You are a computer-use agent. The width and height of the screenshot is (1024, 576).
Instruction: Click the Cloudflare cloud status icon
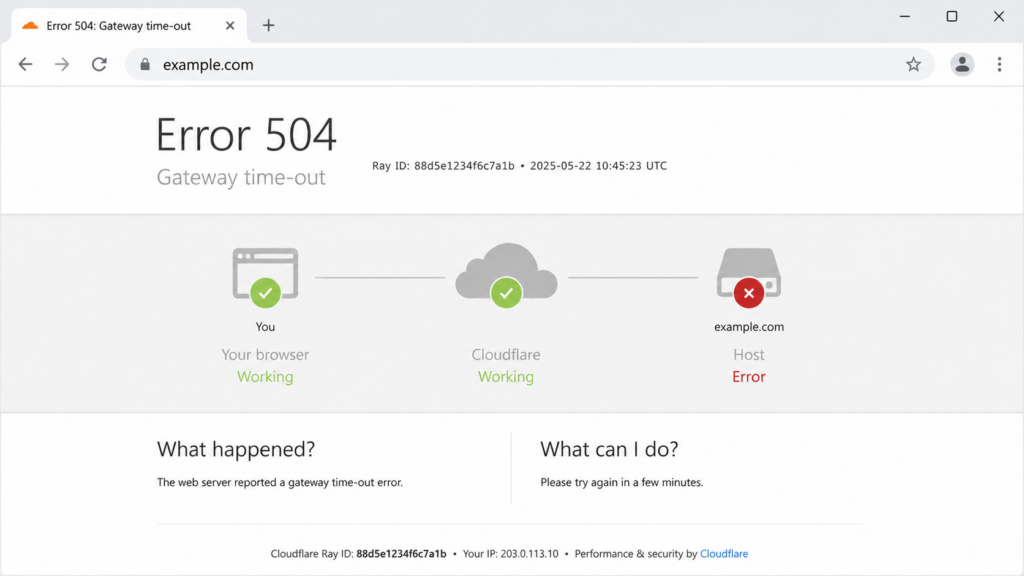click(506, 275)
